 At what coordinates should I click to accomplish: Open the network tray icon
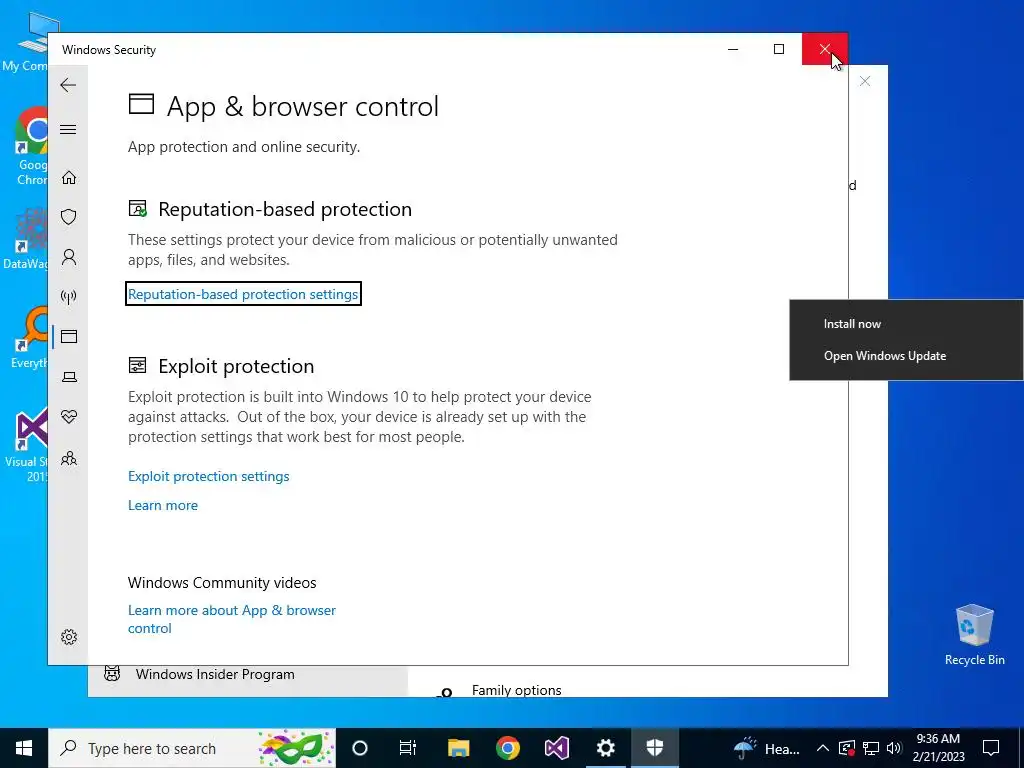pos(871,748)
